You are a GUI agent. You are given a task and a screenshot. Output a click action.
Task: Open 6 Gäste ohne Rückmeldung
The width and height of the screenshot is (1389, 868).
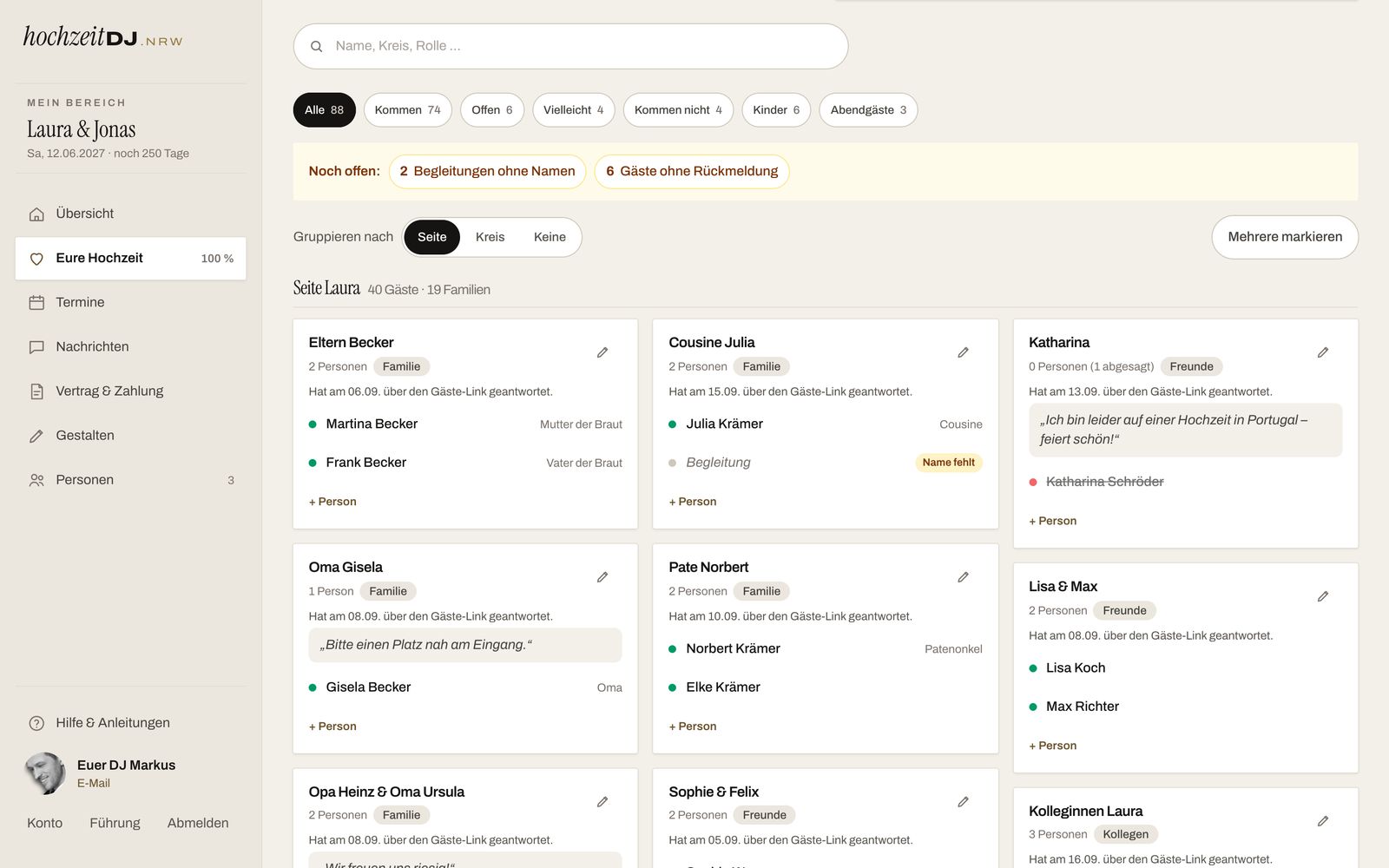[x=692, y=172]
